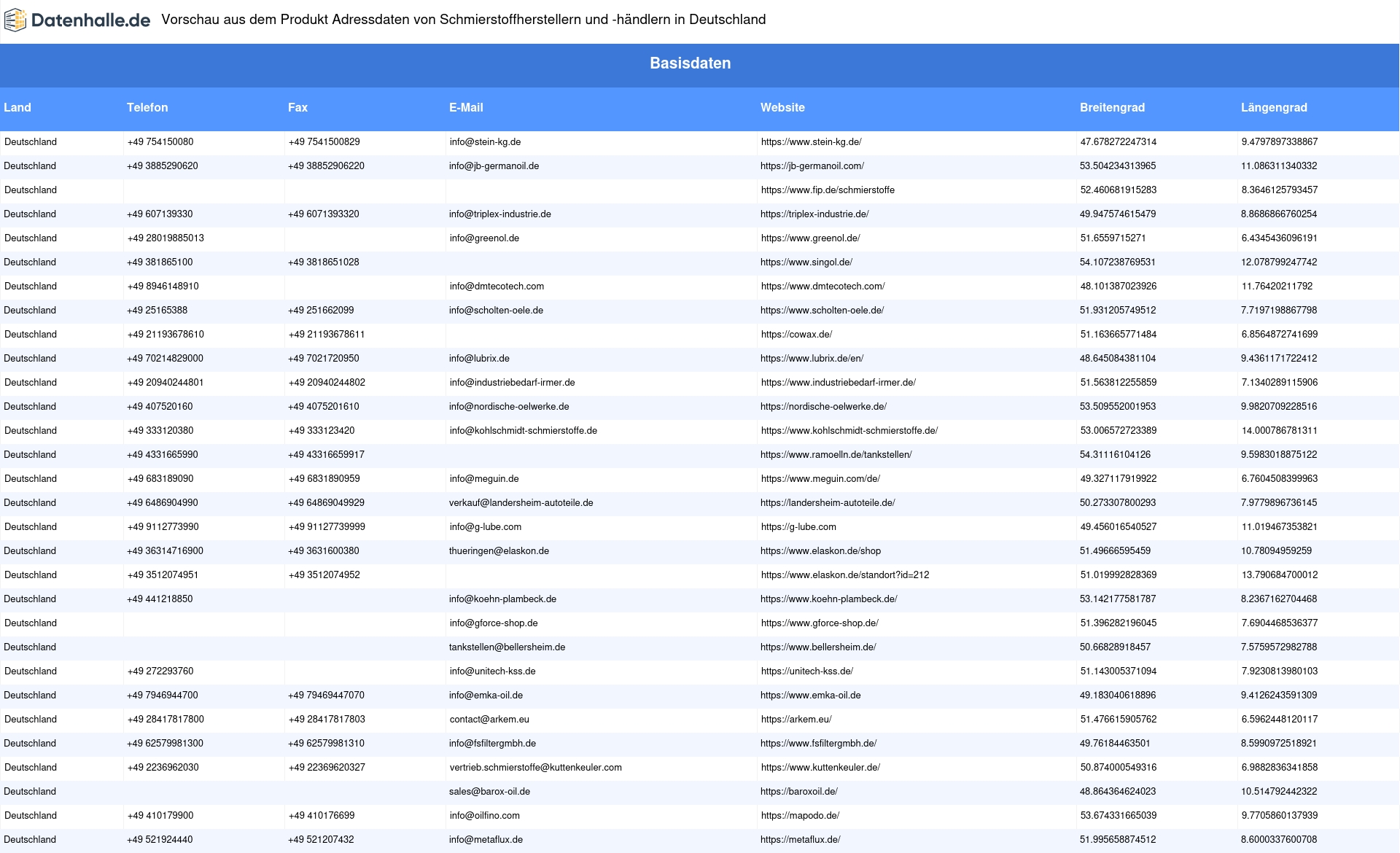
Task: Select email info@emka-oil.de
Action: pyautogui.click(x=486, y=696)
